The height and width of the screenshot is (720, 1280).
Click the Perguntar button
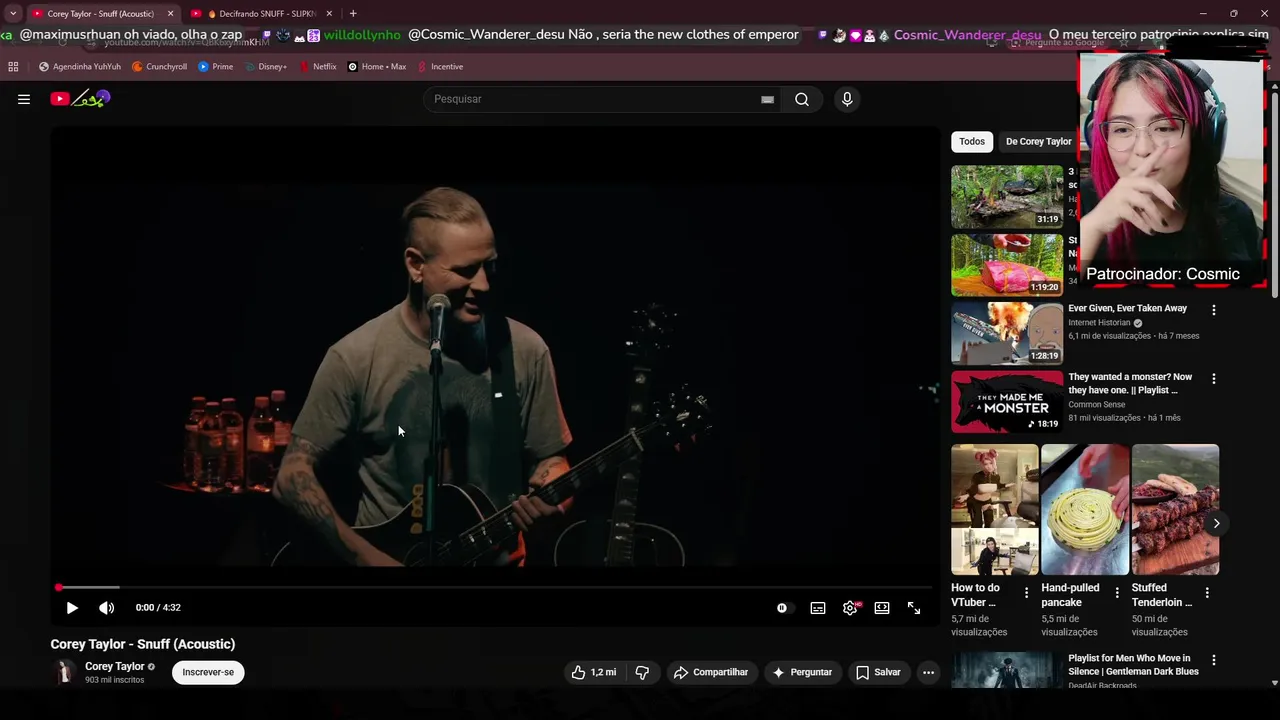tap(802, 672)
